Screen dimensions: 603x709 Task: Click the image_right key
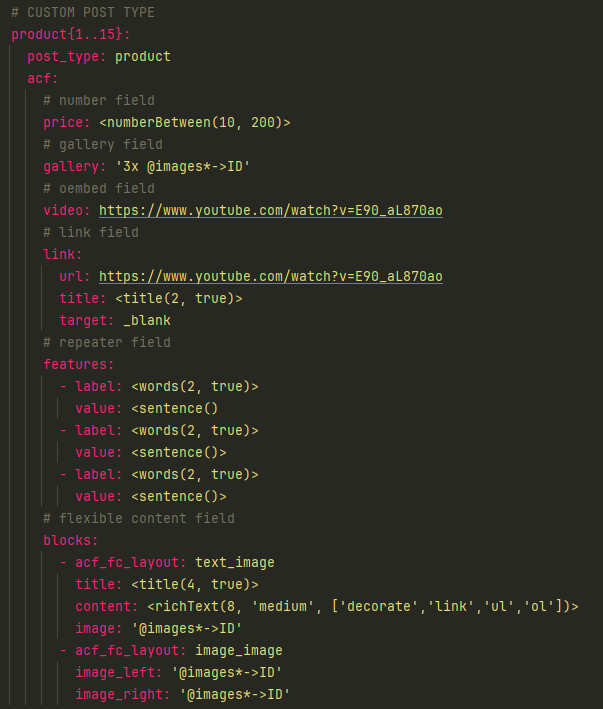[x=122, y=694]
